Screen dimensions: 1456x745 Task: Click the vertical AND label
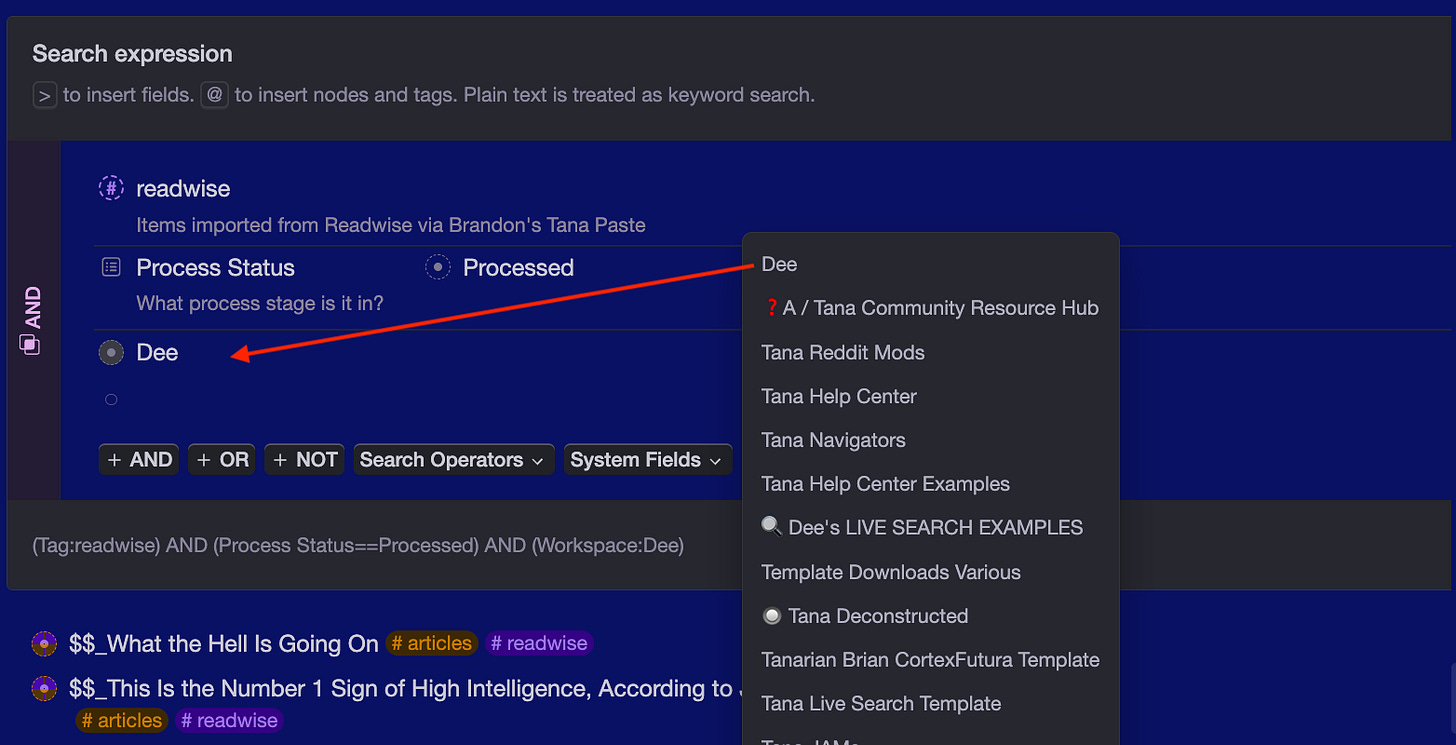(x=33, y=307)
